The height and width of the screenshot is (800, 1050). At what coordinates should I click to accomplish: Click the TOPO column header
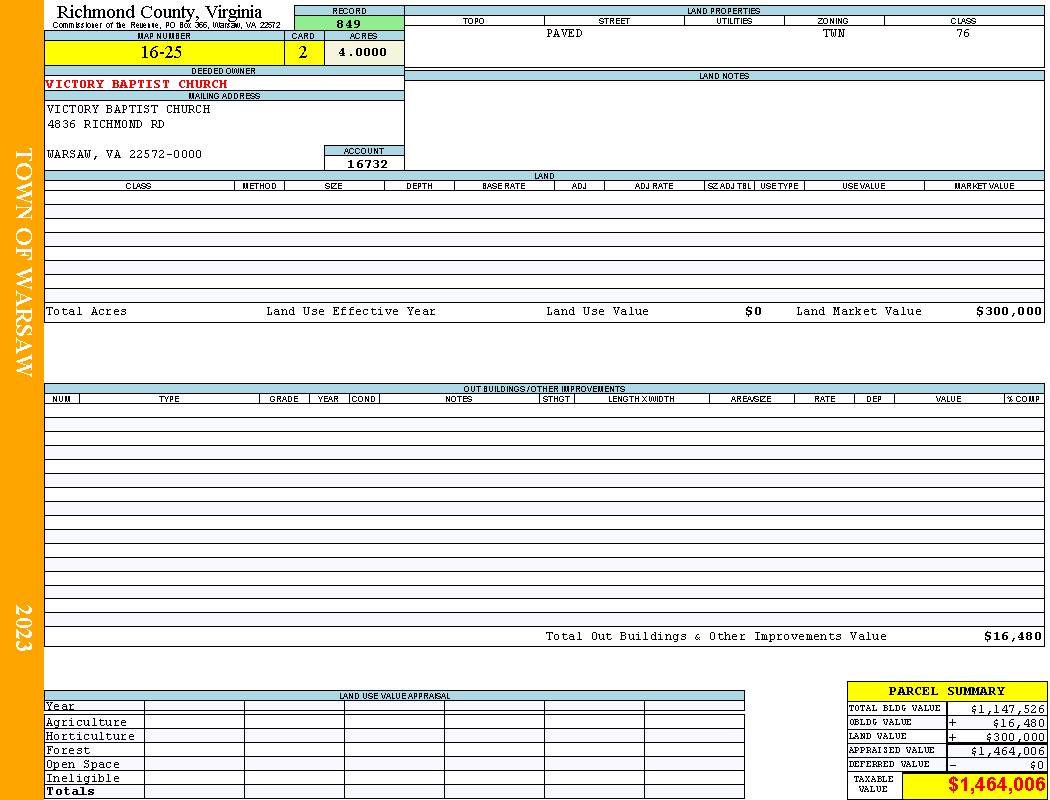coord(473,21)
